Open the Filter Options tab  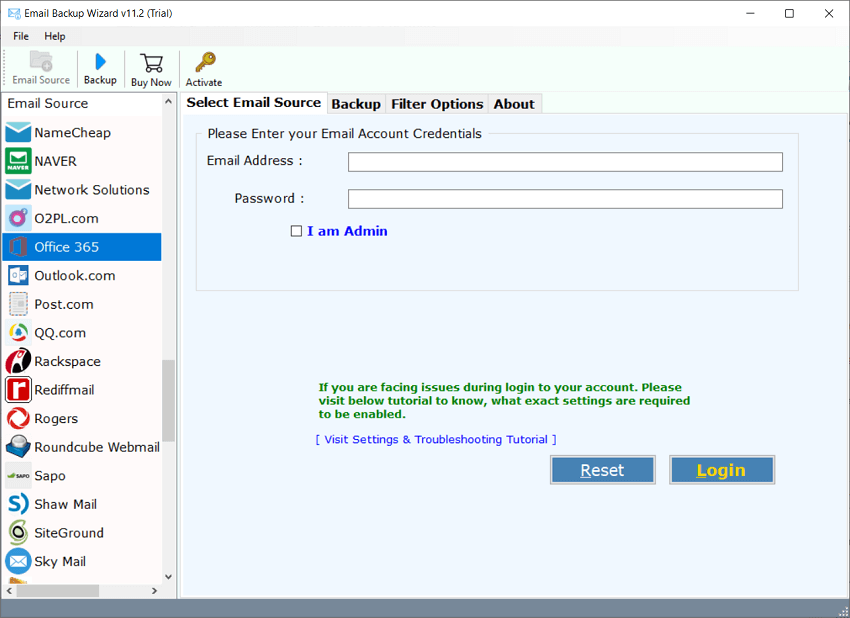point(437,104)
